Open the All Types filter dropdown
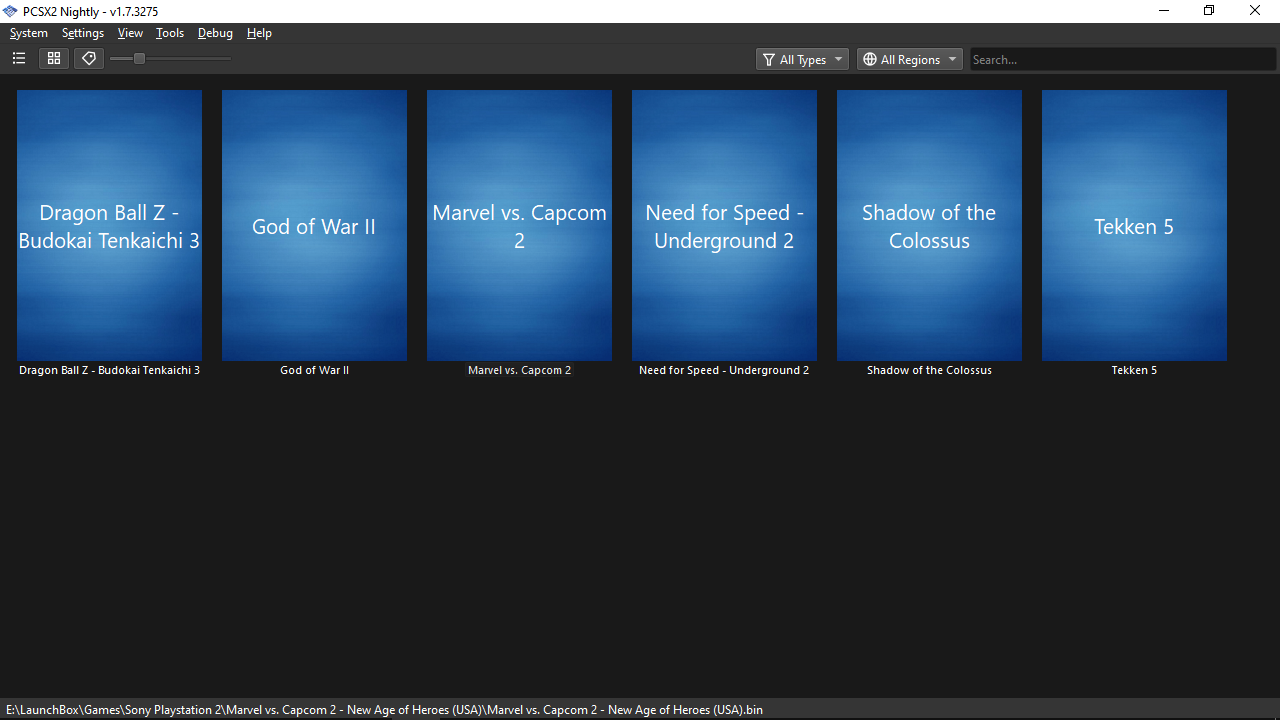This screenshot has width=1280, height=720. (x=803, y=60)
